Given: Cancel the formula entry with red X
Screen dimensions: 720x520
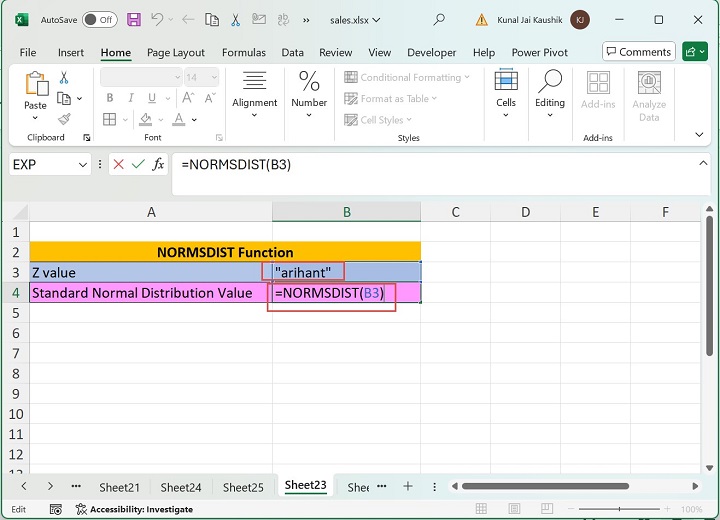Looking at the screenshot, I should (x=118, y=164).
